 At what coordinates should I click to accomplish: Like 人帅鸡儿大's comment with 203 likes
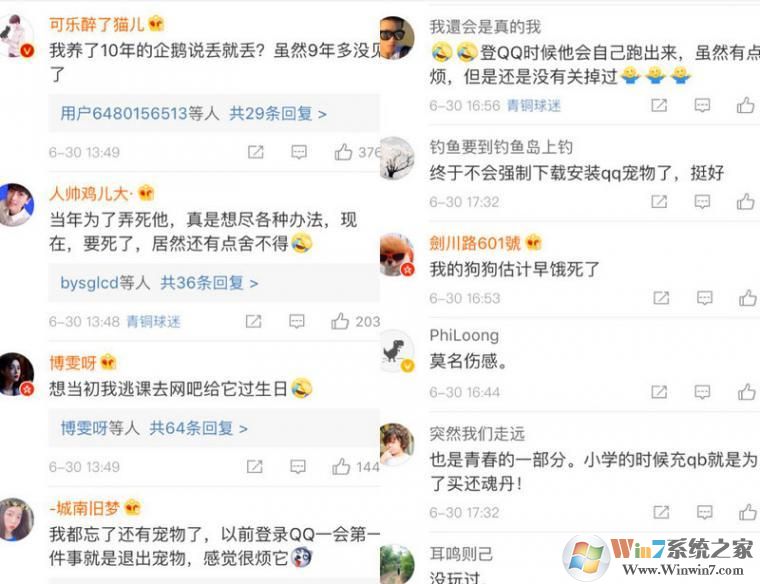tap(340, 321)
